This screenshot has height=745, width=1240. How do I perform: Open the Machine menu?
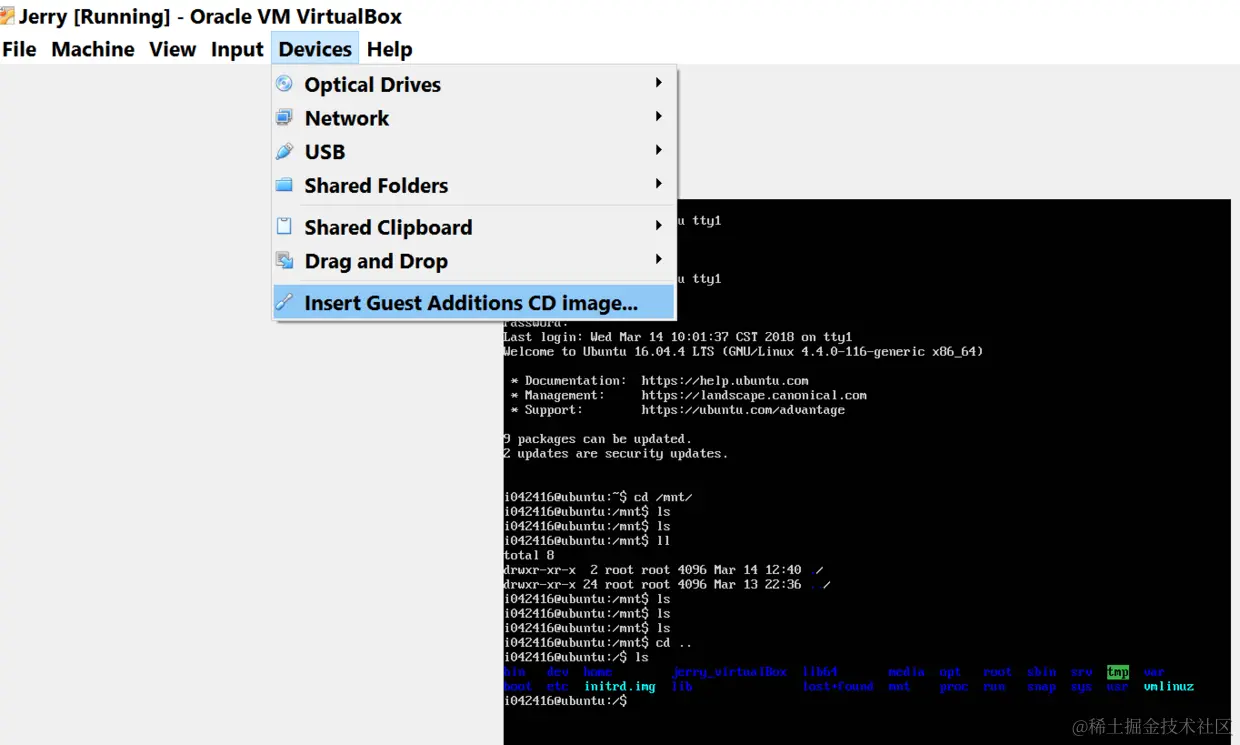pos(93,49)
